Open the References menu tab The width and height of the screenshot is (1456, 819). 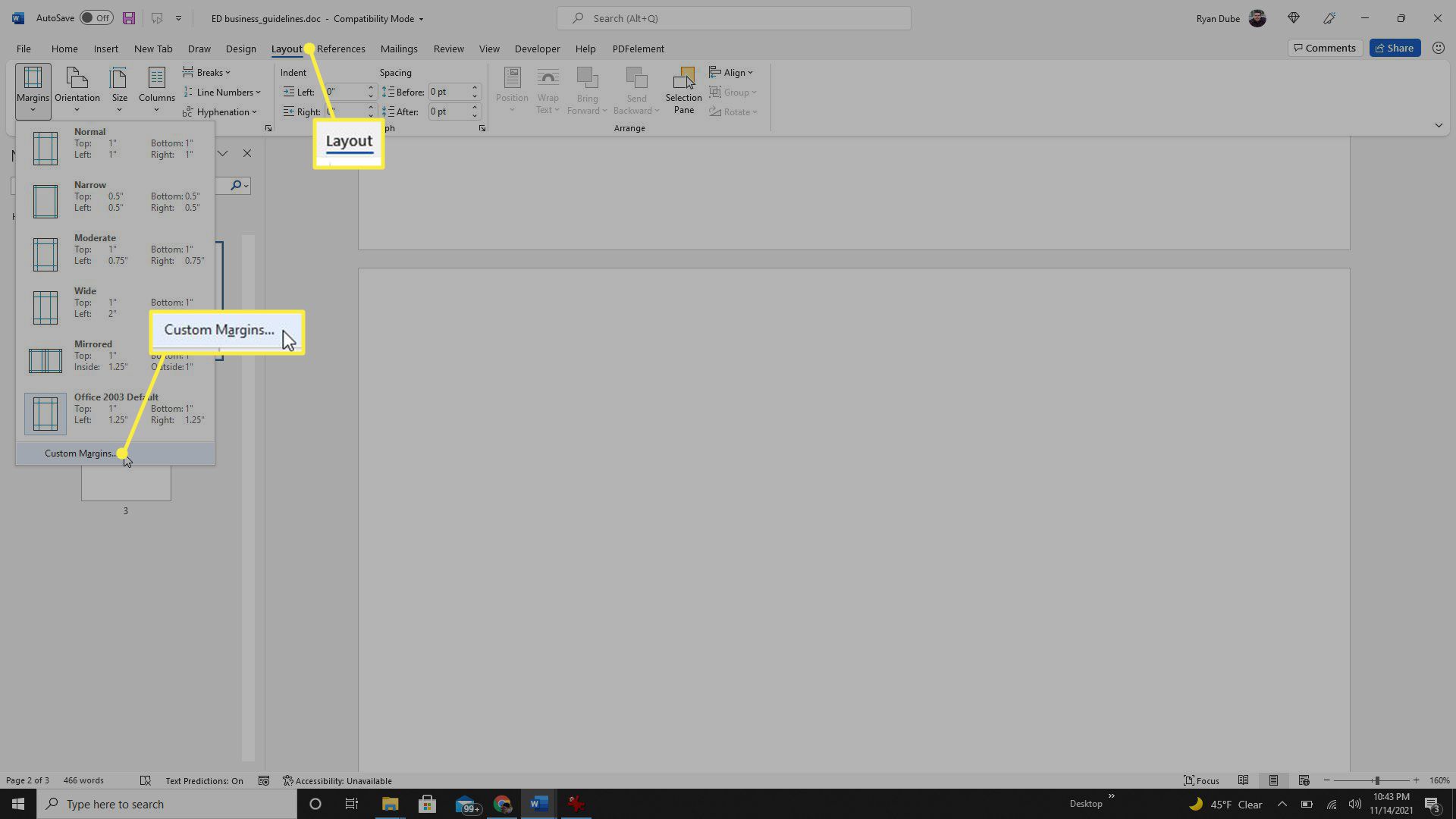click(340, 47)
